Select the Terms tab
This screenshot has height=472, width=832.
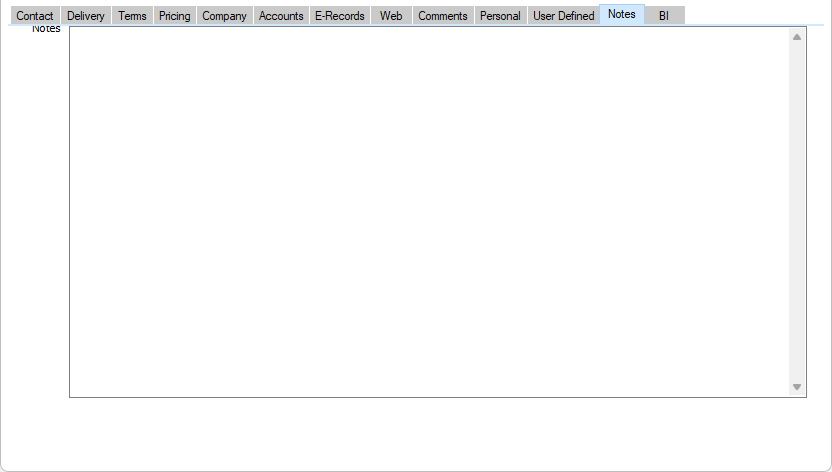pyautogui.click(x=132, y=15)
